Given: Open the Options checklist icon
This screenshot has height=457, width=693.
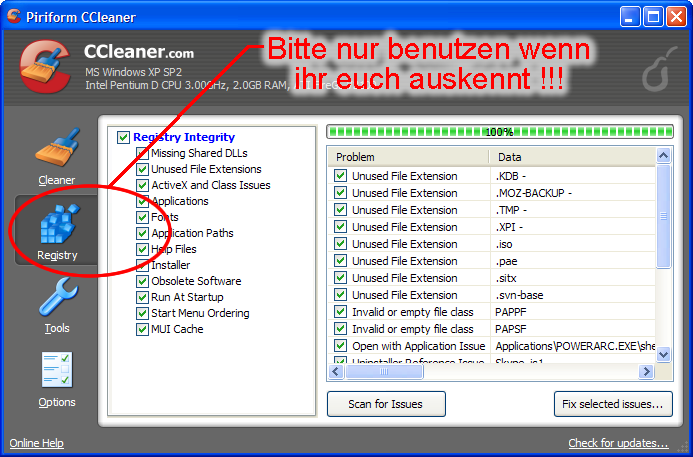Looking at the screenshot, I should (57, 374).
